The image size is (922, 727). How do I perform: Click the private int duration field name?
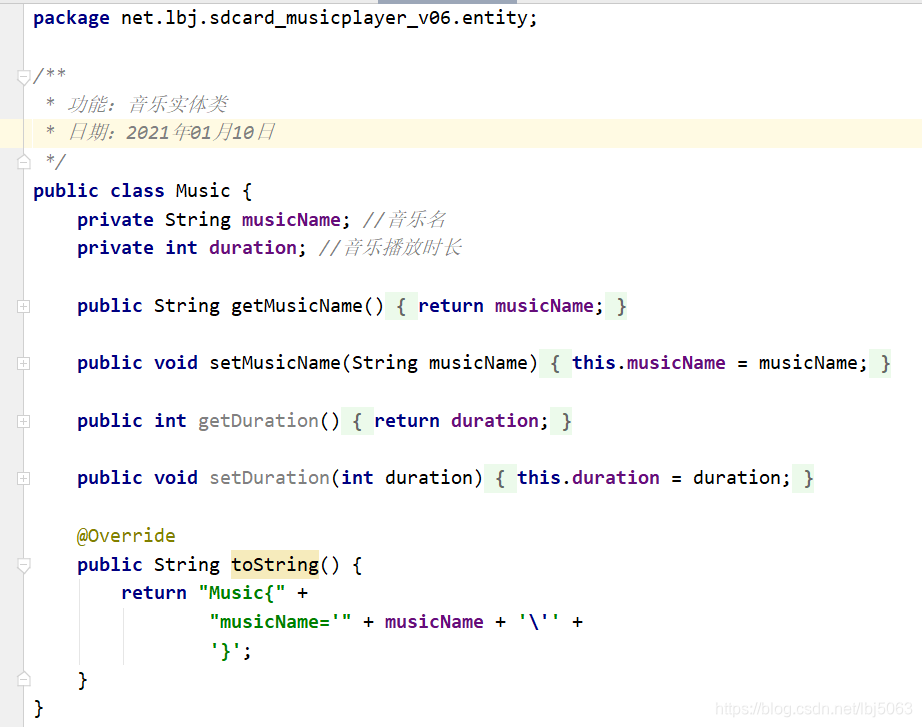253,248
